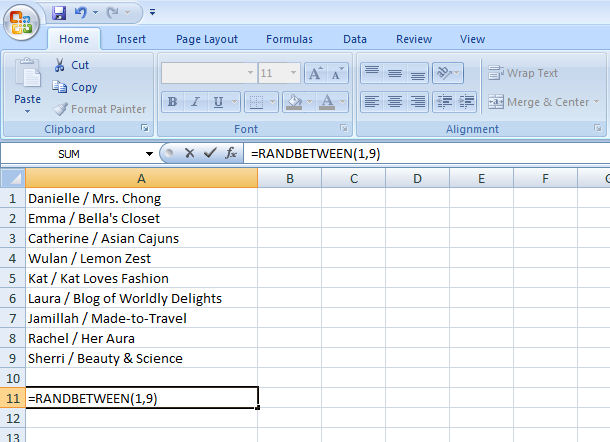Click Merge & Center

pyautogui.click(x=539, y=102)
